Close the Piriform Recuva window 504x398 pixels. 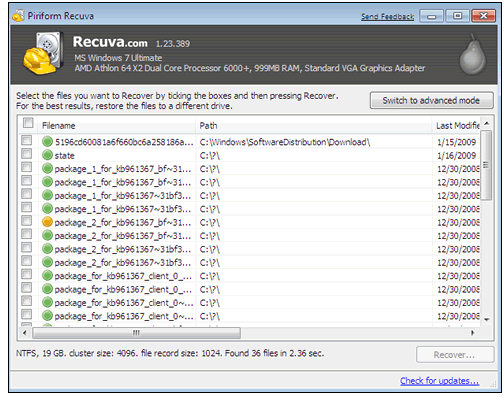[x=483, y=16]
